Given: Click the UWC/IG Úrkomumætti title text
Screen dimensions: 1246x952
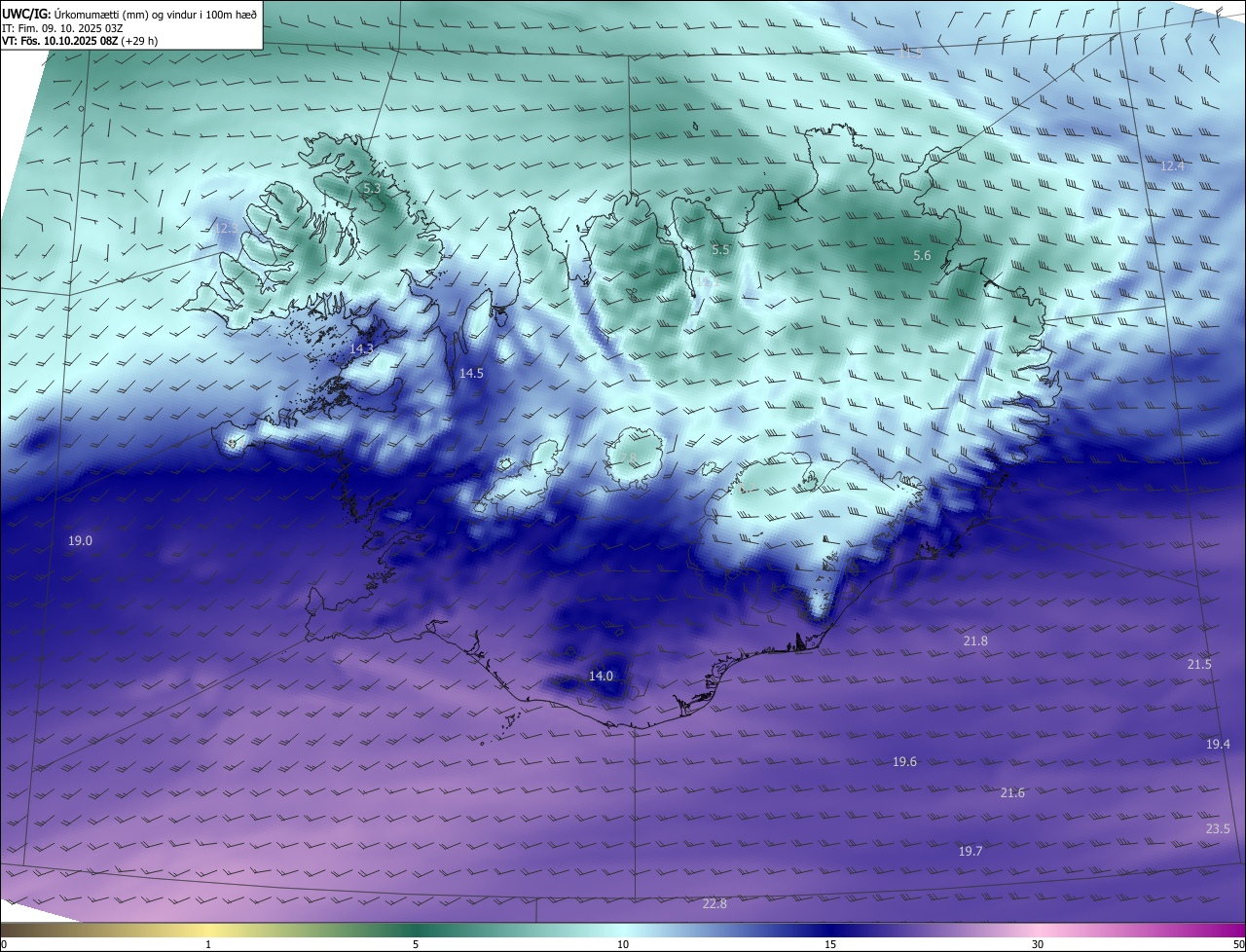Looking at the screenshot, I should click(129, 13).
